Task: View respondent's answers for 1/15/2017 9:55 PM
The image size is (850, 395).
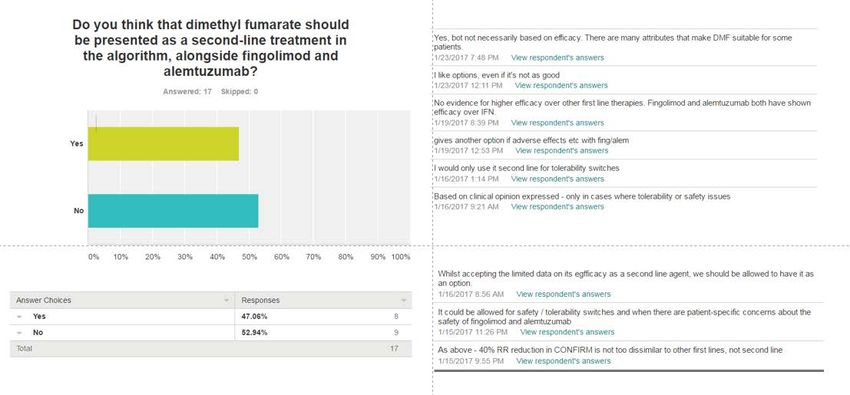Action: 563,361
